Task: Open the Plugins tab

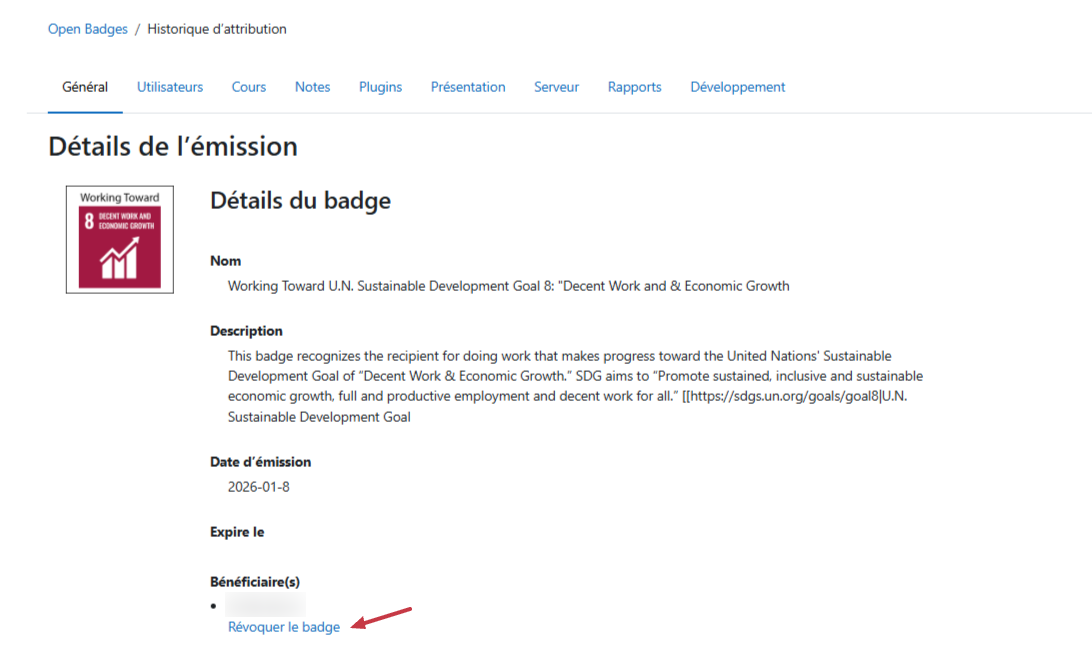Action: (x=380, y=87)
